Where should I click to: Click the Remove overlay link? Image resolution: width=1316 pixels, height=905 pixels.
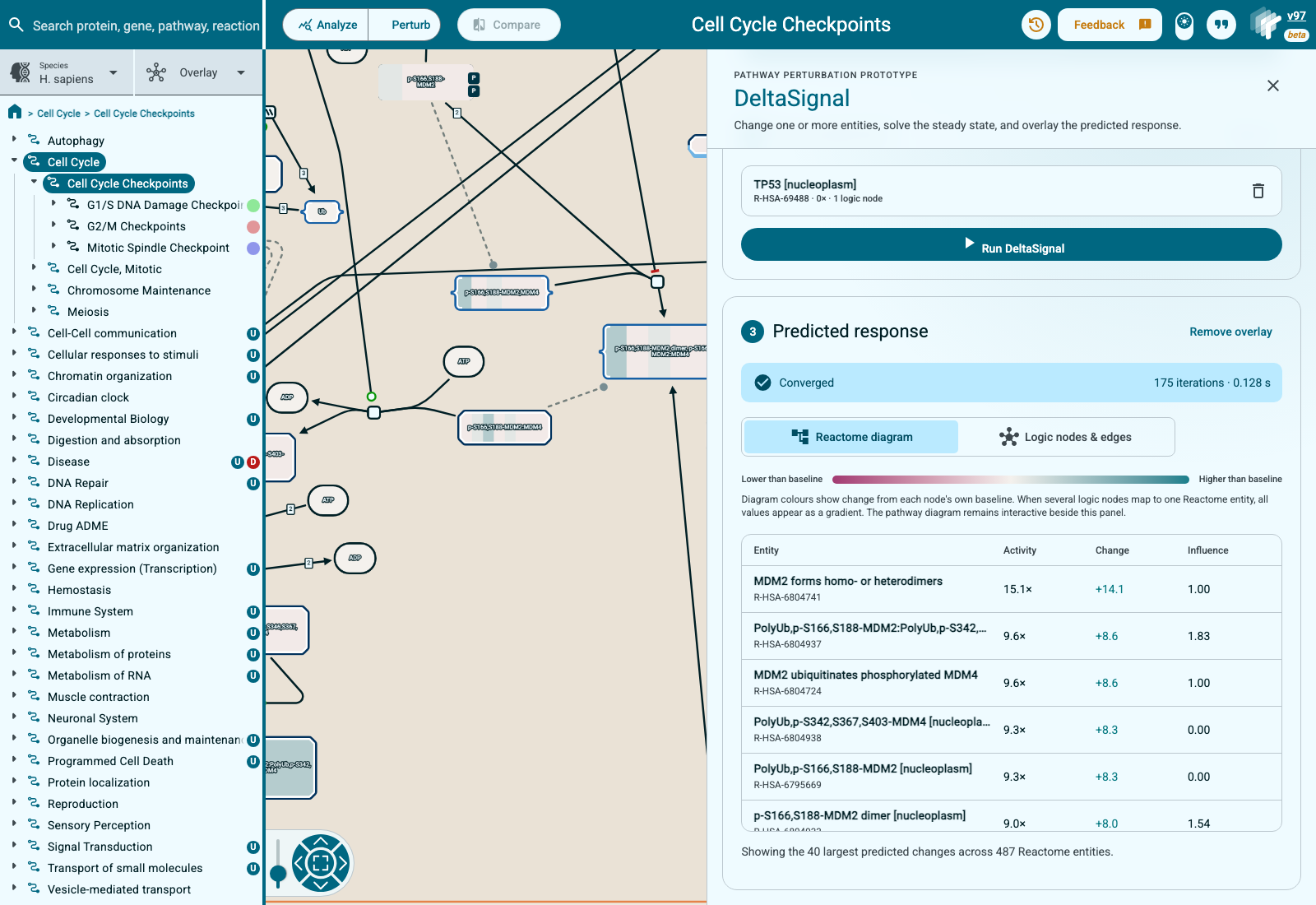point(1230,332)
